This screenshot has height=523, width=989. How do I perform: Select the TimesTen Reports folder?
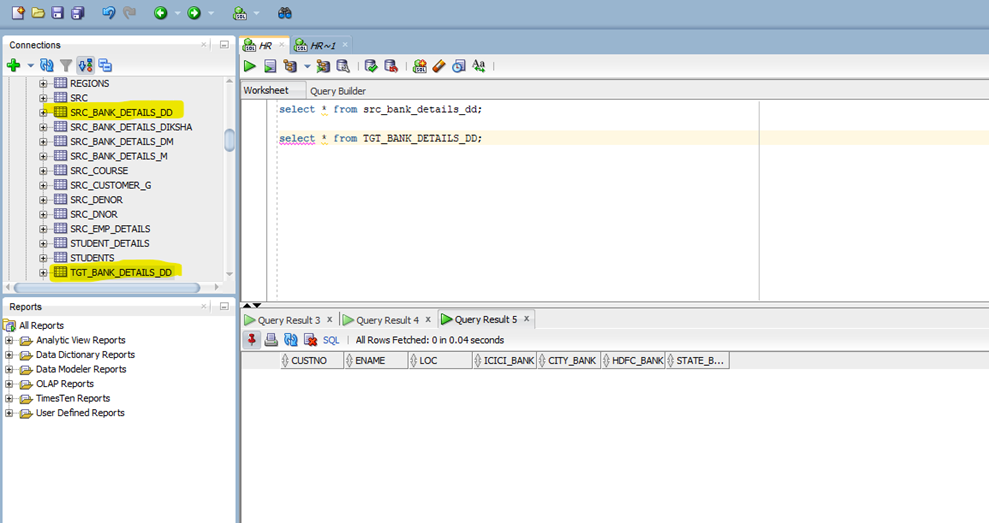[x=73, y=398]
